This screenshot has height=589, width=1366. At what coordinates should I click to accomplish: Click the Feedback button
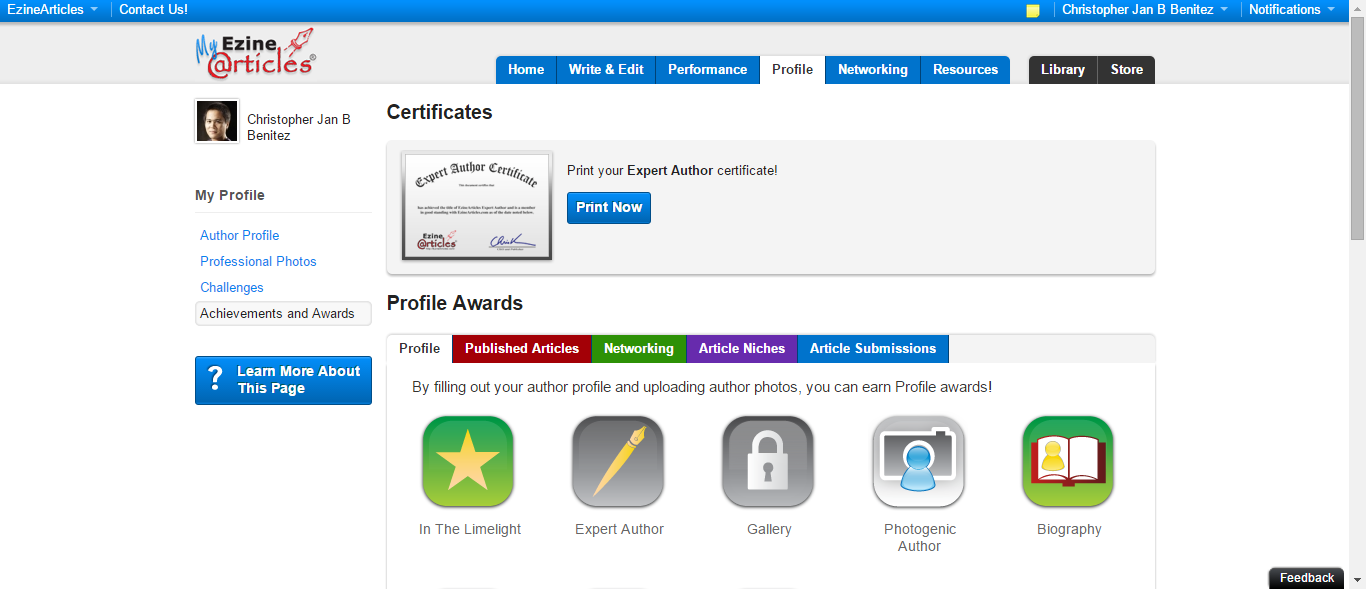point(1307,578)
